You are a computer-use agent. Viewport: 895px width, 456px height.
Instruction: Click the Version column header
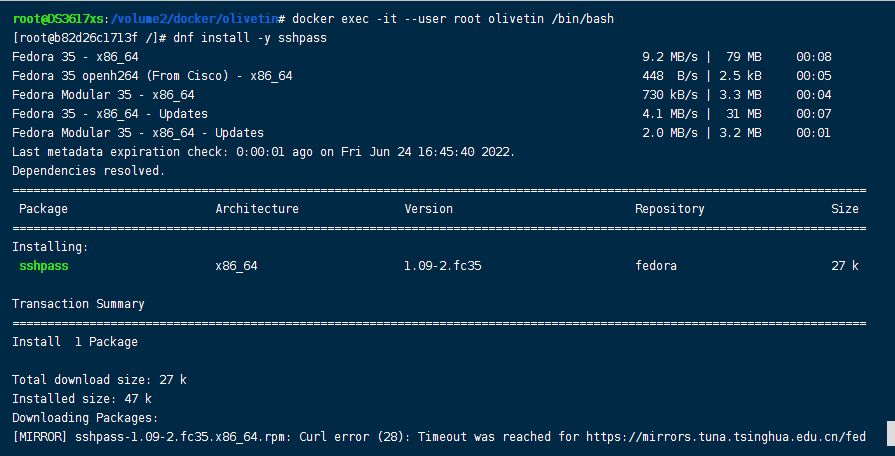(429, 209)
